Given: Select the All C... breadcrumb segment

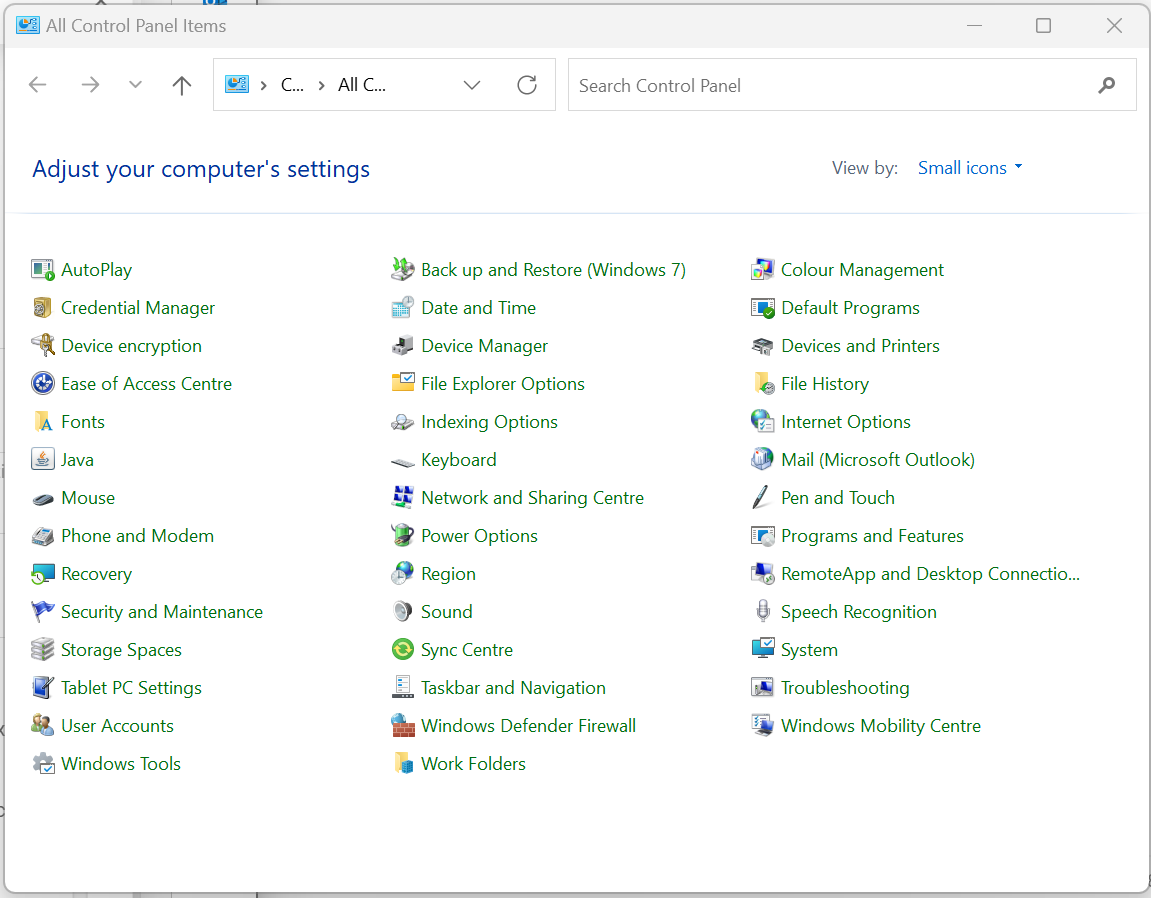Looking at the screenshot, I should tap(362, 85).
